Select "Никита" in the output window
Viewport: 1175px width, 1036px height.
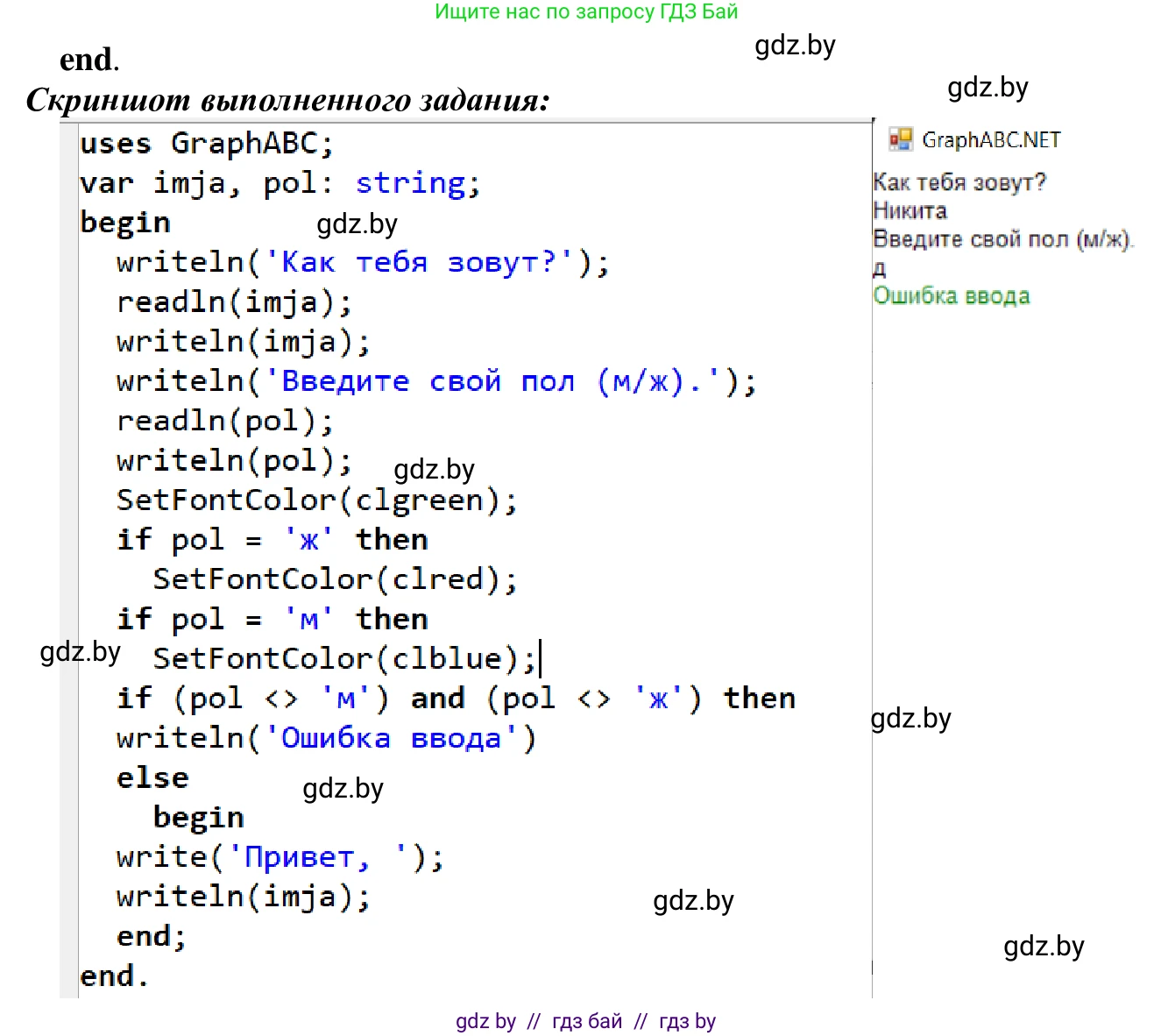[910, 211]
